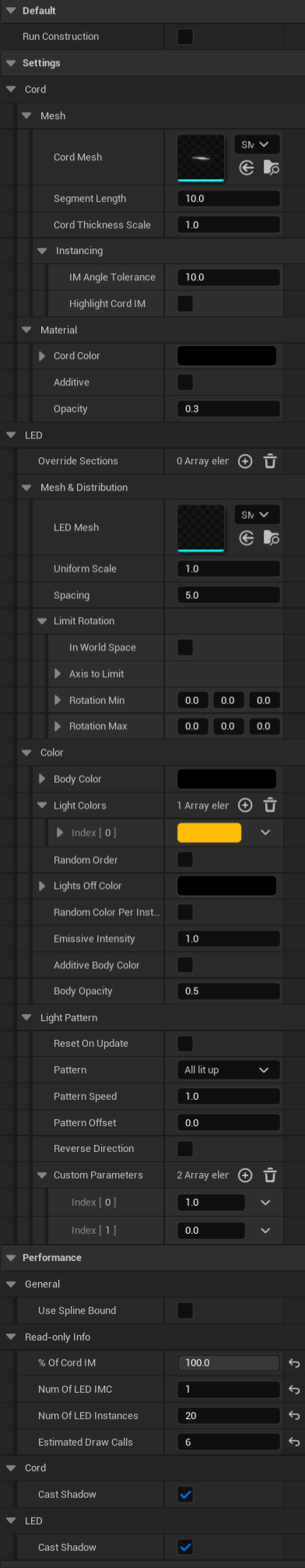Collapse Read-only Info group
Image resolution: width=305 pixels, height=1568 pixels.
[11, 1337]
